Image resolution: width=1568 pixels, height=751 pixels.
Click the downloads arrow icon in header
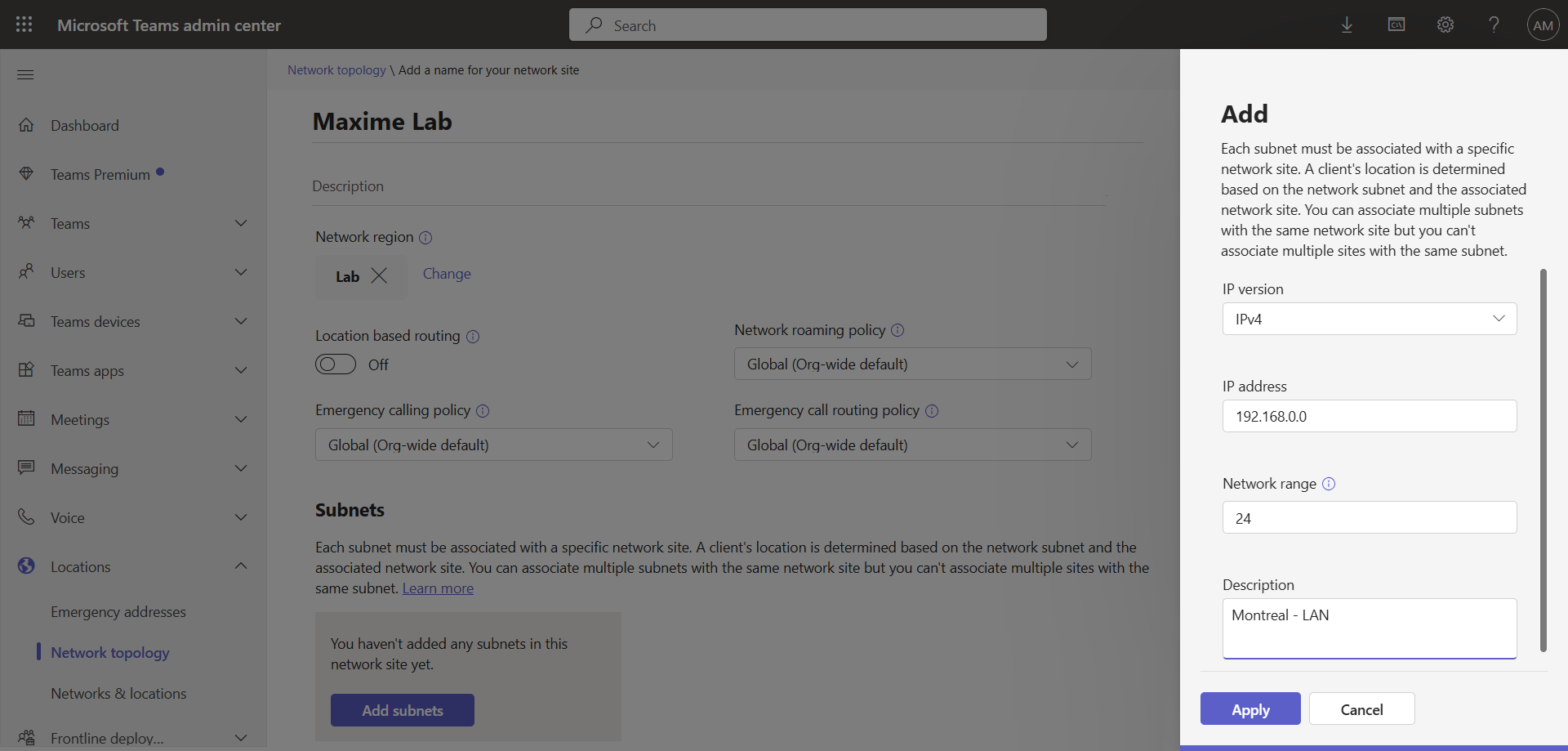pos(1347,25)
